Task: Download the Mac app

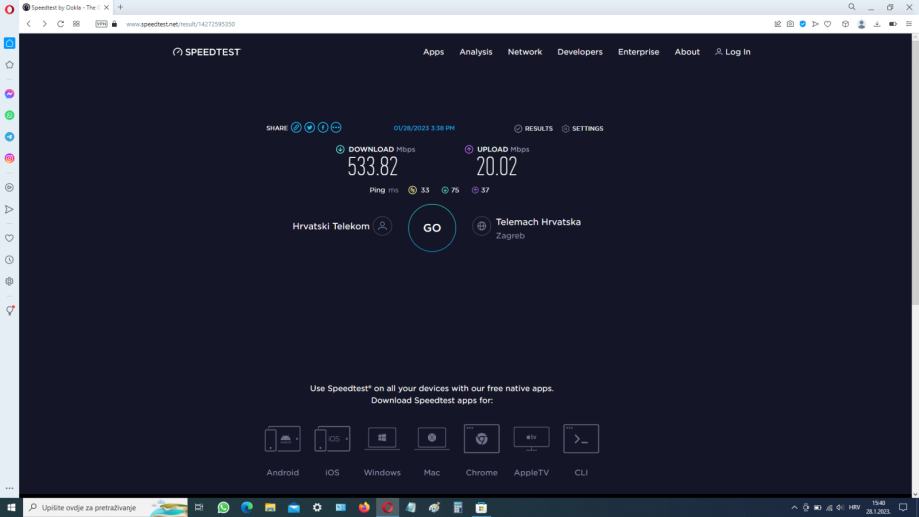Action: (x=432, y=450)
